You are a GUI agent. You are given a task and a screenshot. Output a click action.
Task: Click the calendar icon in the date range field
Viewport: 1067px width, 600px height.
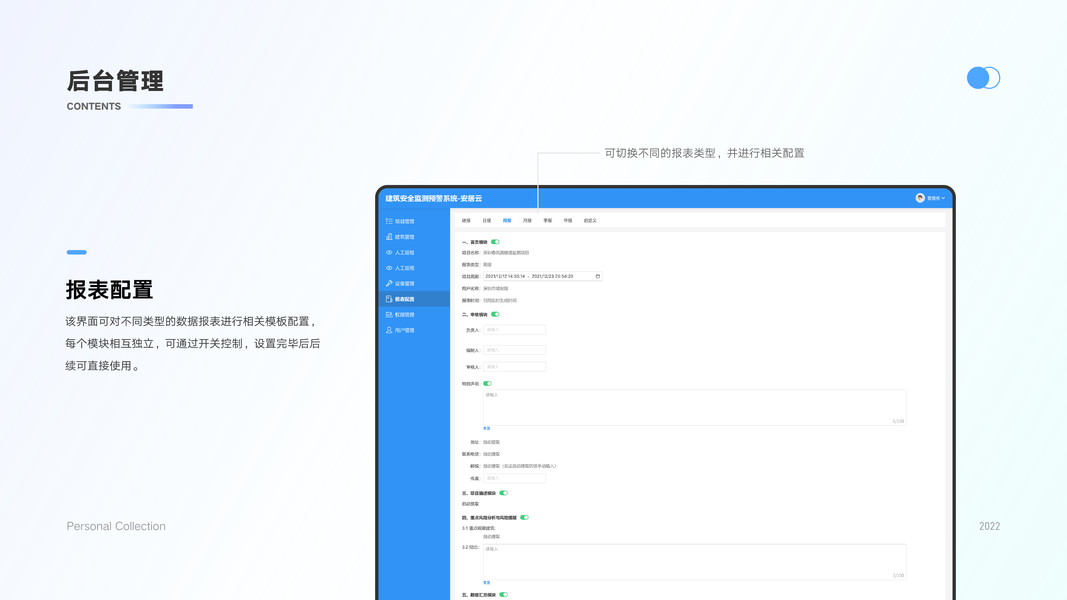597,276
